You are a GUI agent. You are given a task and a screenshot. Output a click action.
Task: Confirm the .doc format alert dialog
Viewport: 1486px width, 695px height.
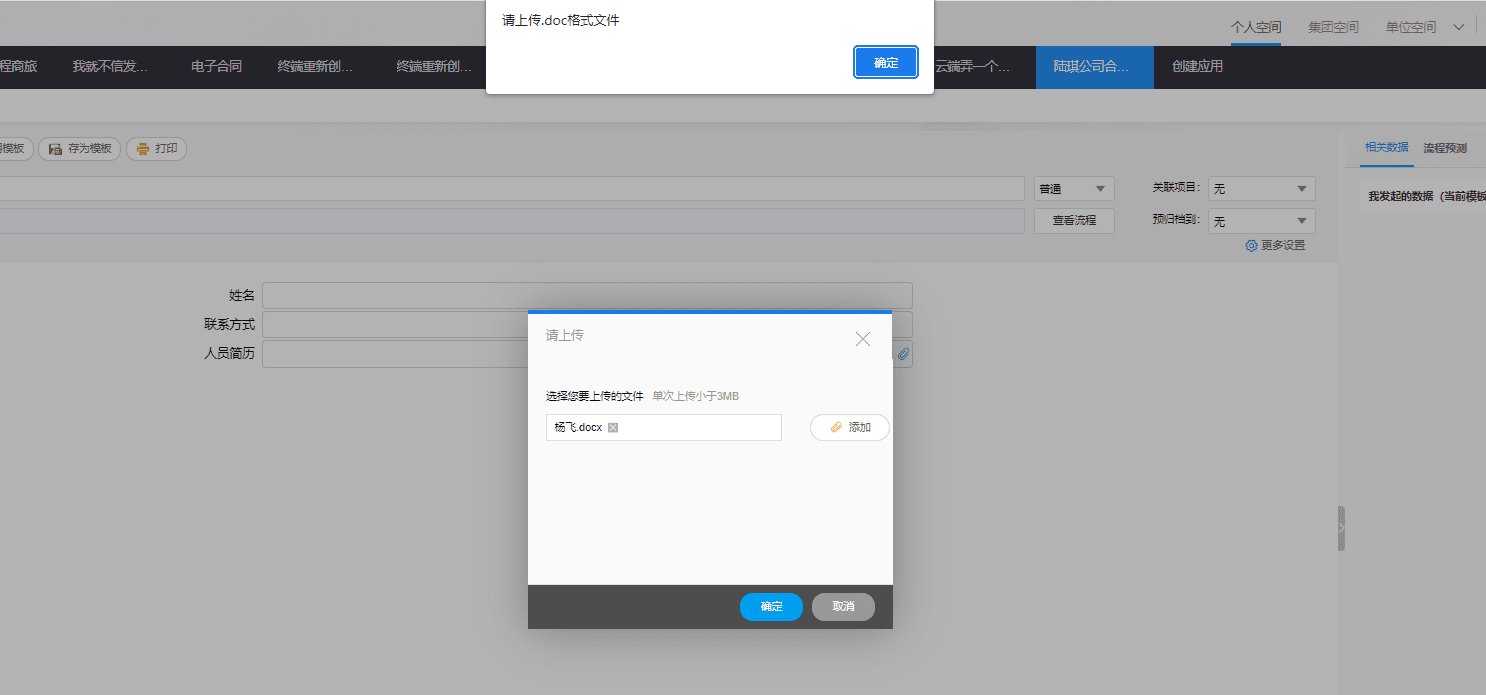click(886, 62)
